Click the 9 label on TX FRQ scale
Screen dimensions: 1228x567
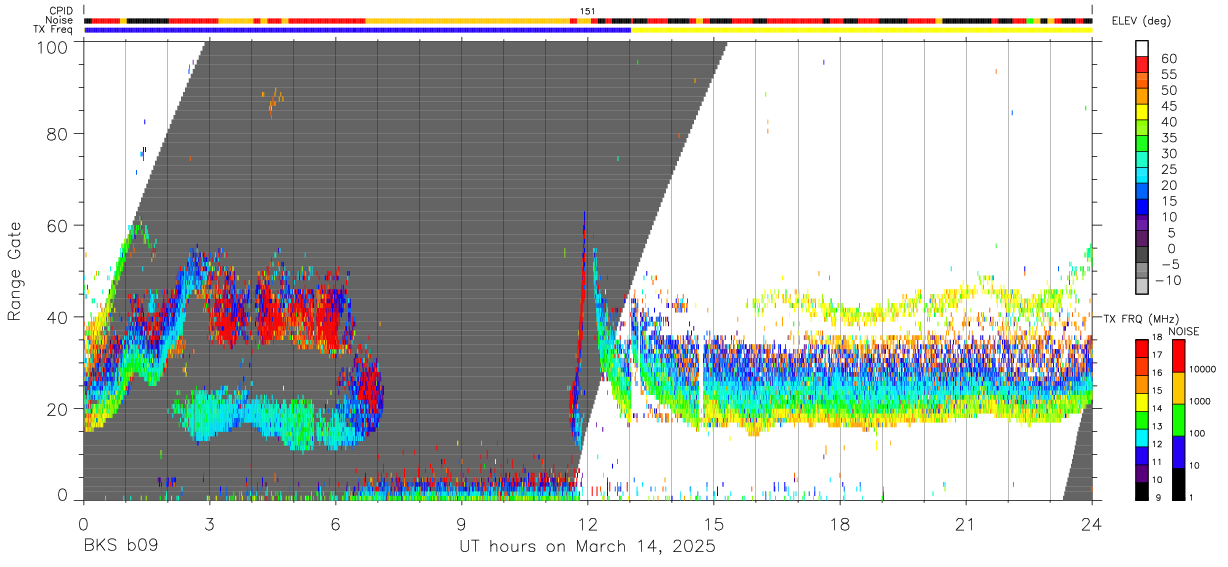point(1158,497)
